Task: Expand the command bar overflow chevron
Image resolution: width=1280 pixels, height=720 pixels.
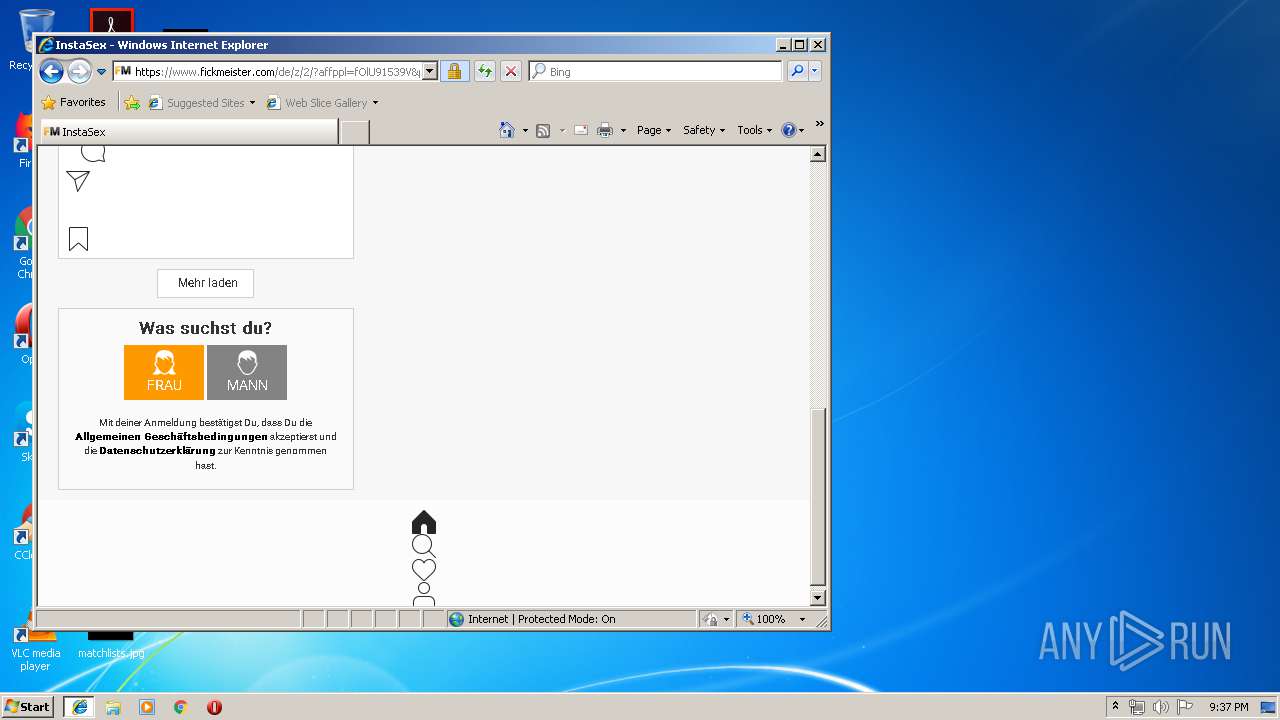Action: (x=819, y=124)
